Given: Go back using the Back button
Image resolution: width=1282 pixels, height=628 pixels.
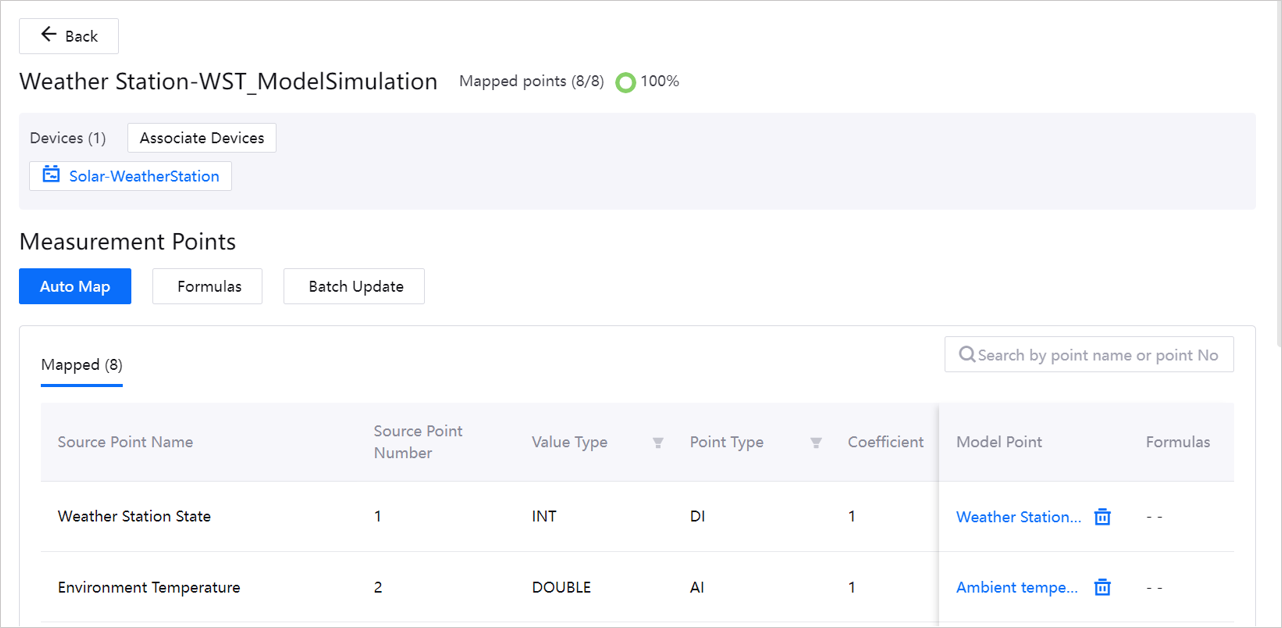Looking at the screenshot, I should pos(69,36).
